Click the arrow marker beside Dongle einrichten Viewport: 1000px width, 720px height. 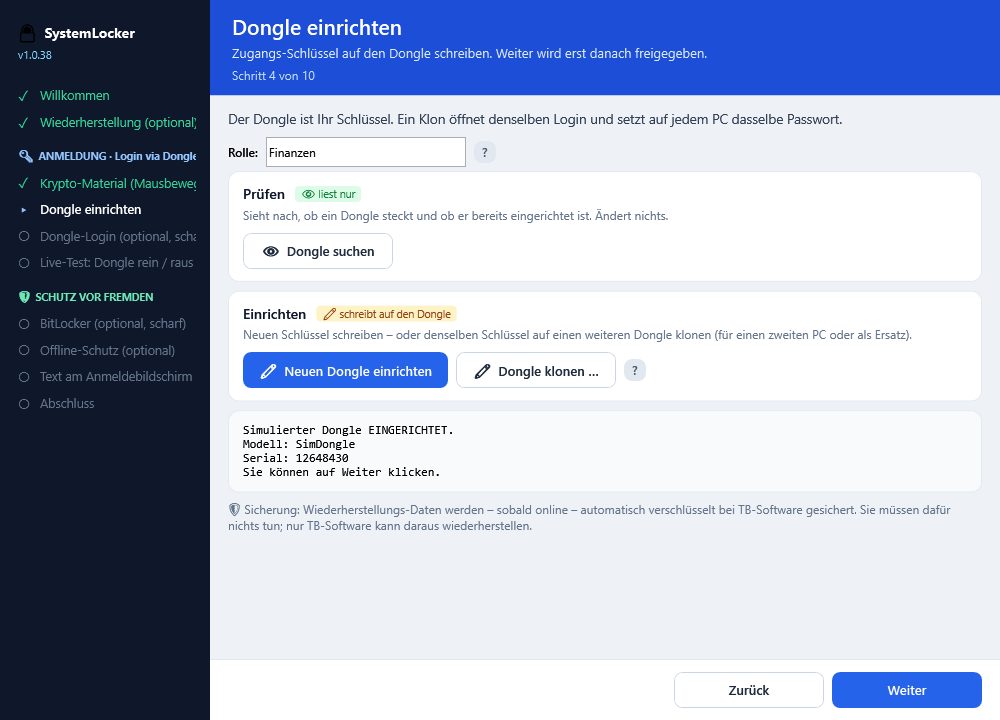(x=24, y=210)
